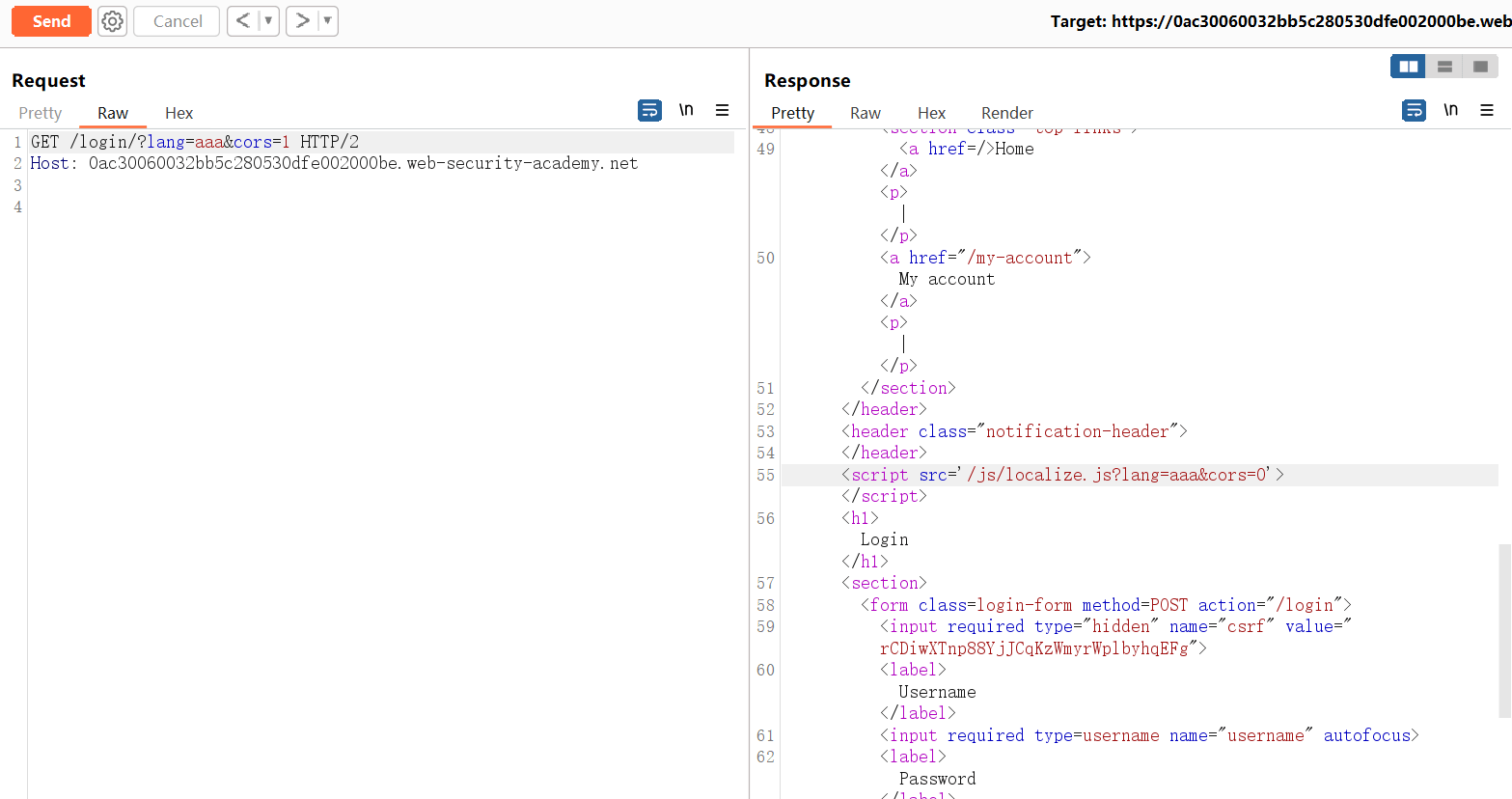
Task: Select the Pretty tab in Request panel
Action: [41, 113]
